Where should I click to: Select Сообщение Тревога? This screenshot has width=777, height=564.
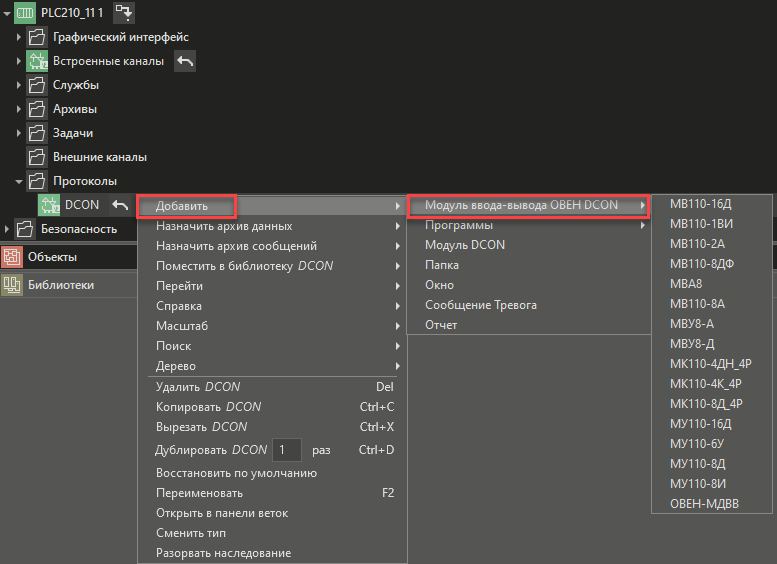click(529, 305)
